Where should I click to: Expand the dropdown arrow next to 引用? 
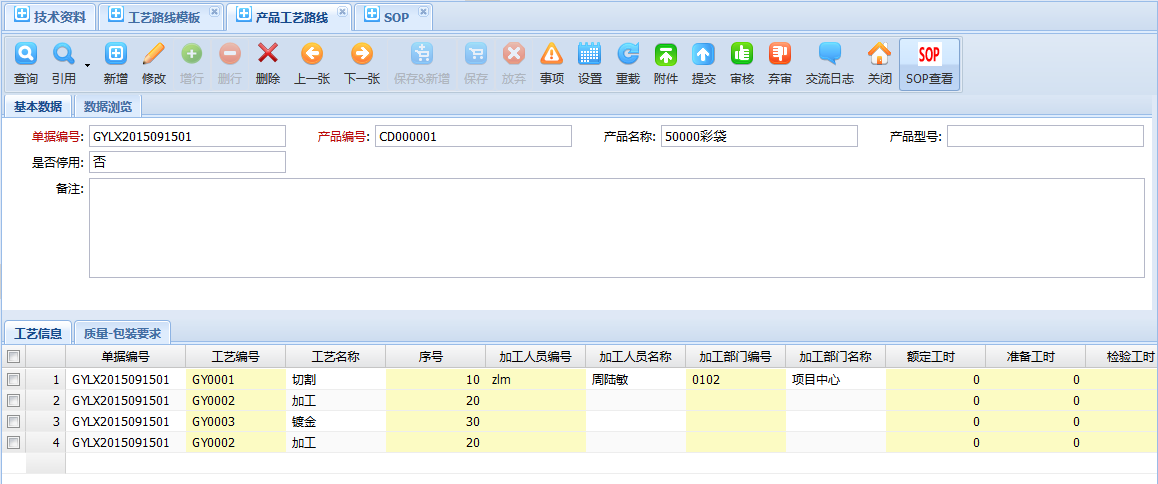(87, 66)
